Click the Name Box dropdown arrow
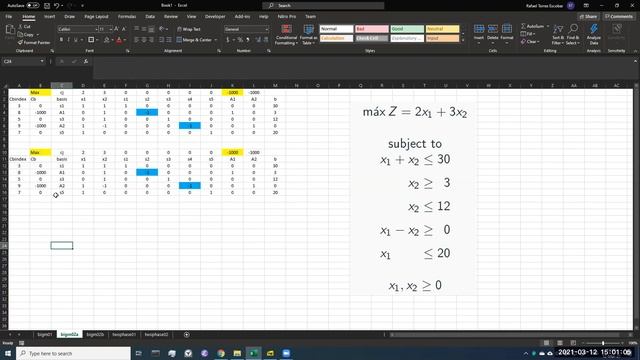 click(x=42, y=61)
